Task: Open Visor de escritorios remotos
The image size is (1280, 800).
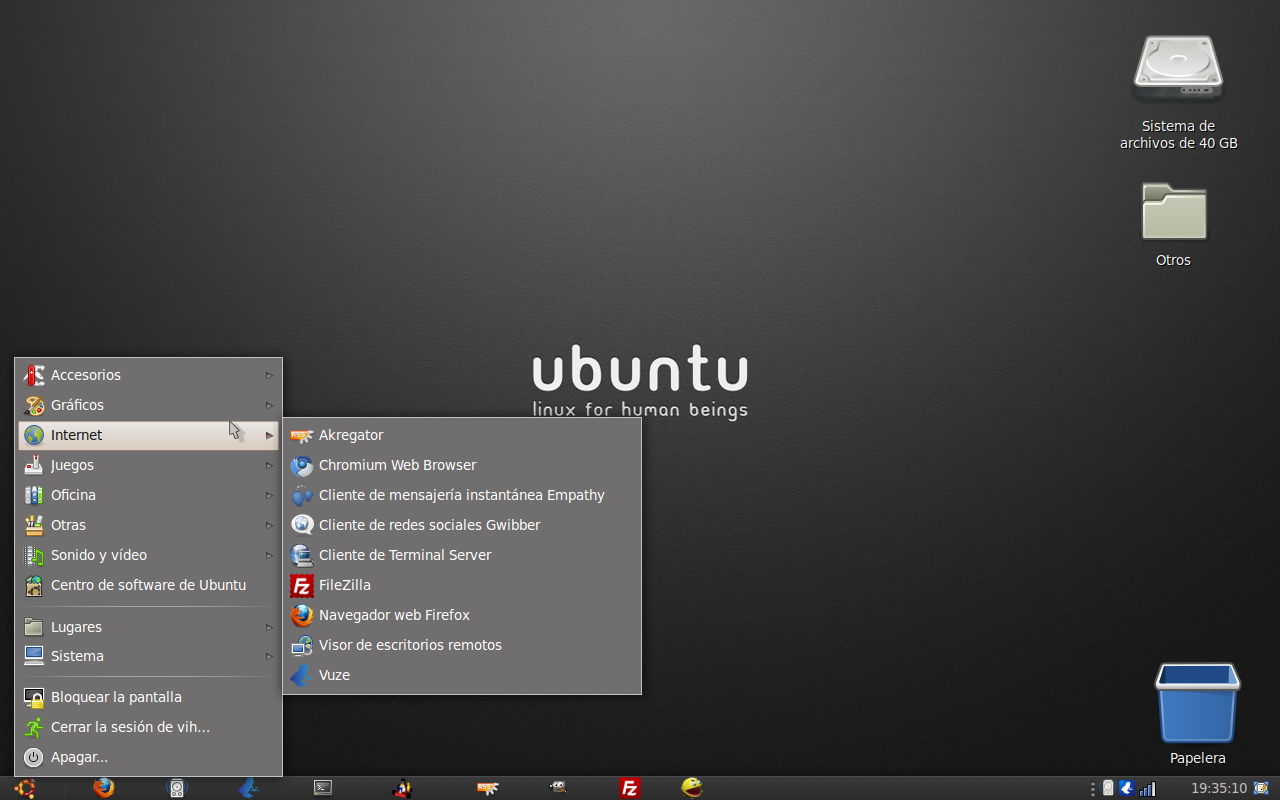Action: coord(462,645)
